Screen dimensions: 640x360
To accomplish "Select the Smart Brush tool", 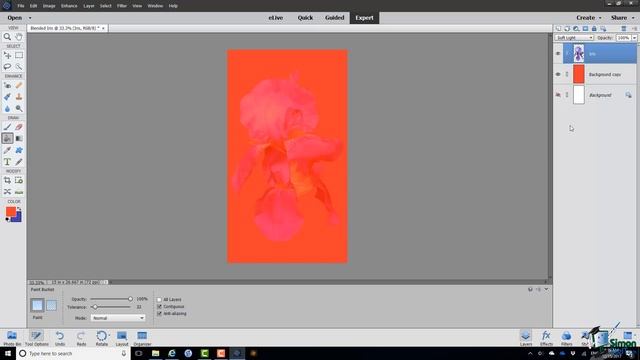I will pyautogui.click(x=7, y=97).
